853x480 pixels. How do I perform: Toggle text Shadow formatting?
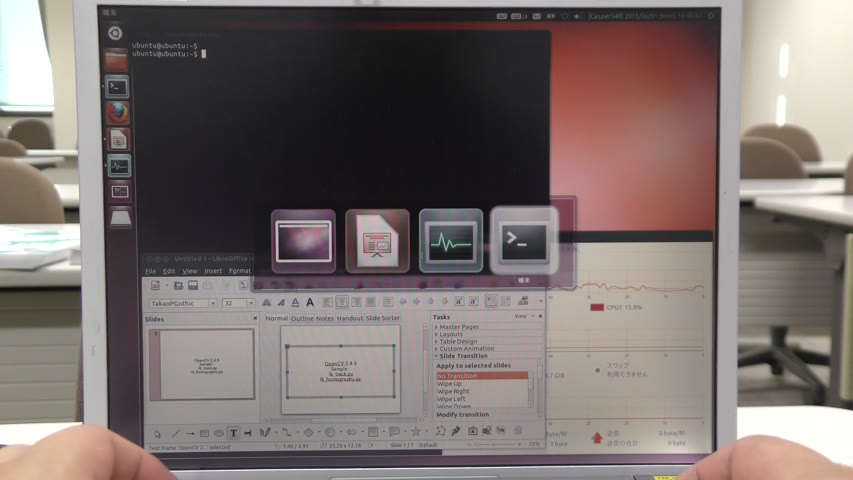click(x=310, y=302)
